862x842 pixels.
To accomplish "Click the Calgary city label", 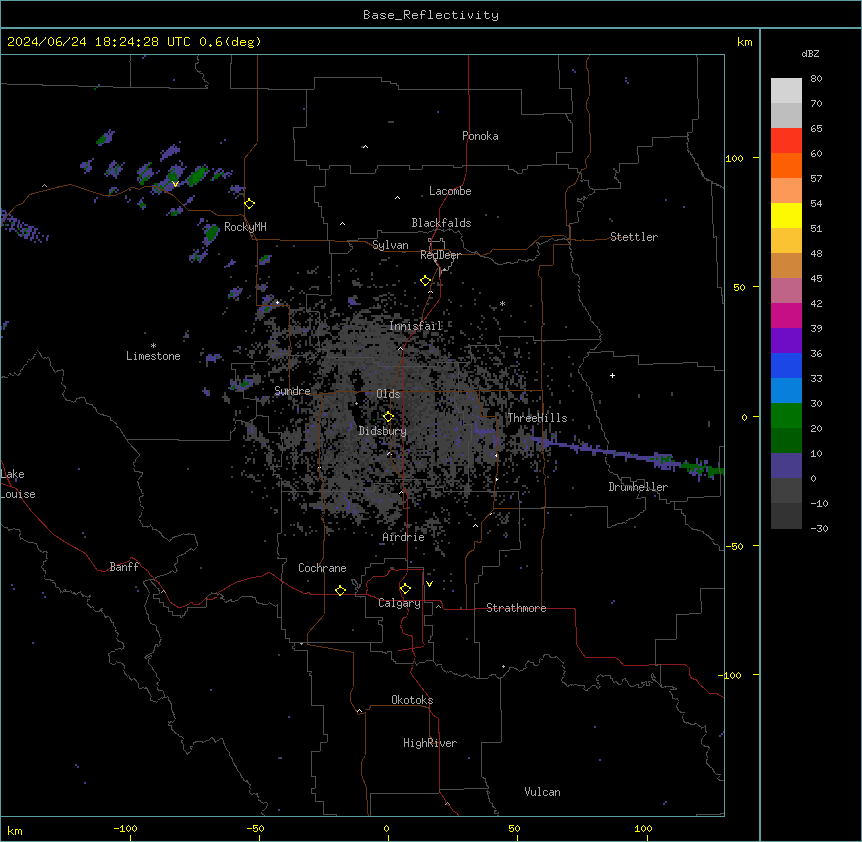I will point(399,603).
